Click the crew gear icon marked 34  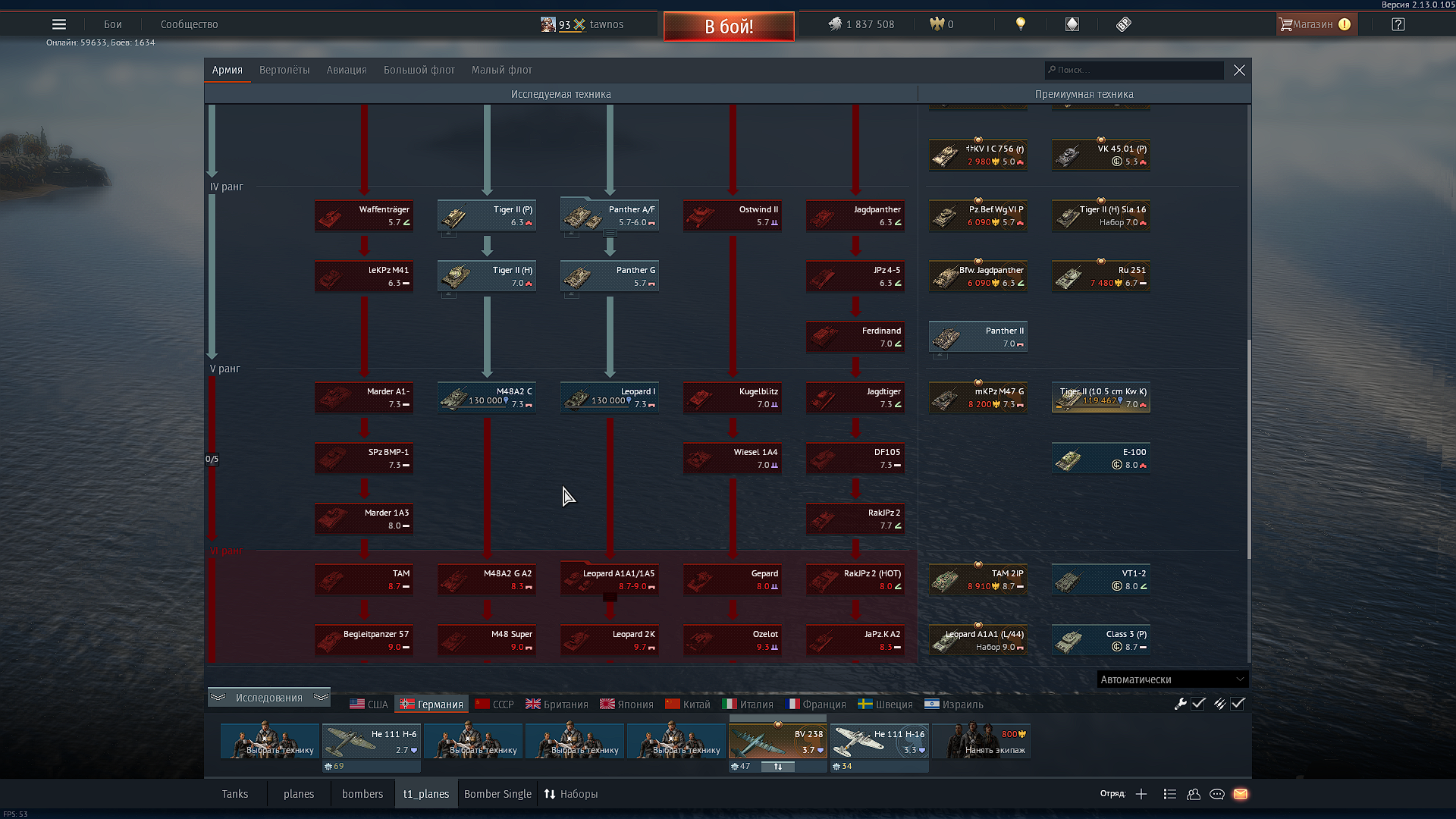(x=836, y=767)
